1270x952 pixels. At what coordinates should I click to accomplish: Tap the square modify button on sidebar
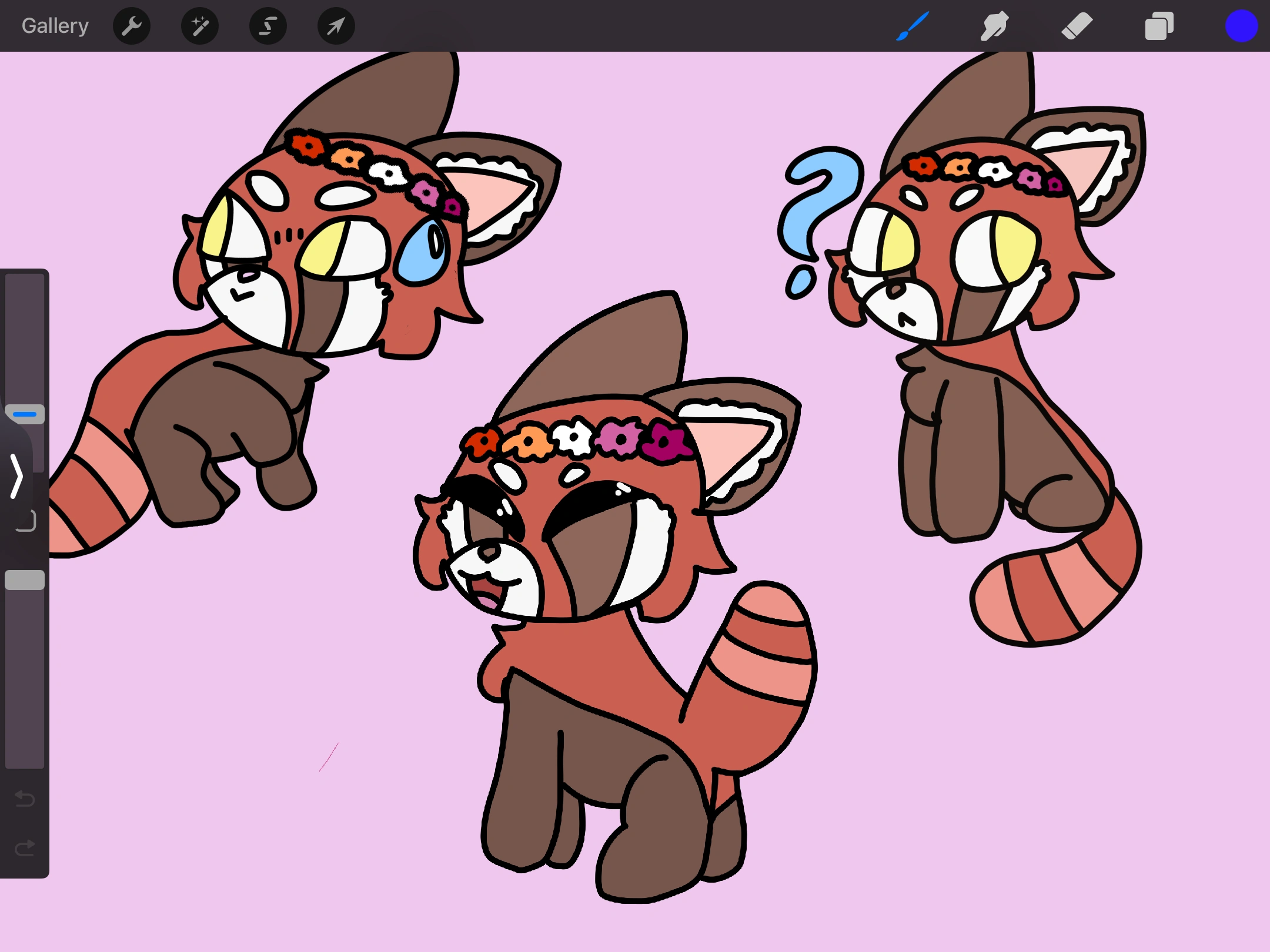(x=25, y=521)
